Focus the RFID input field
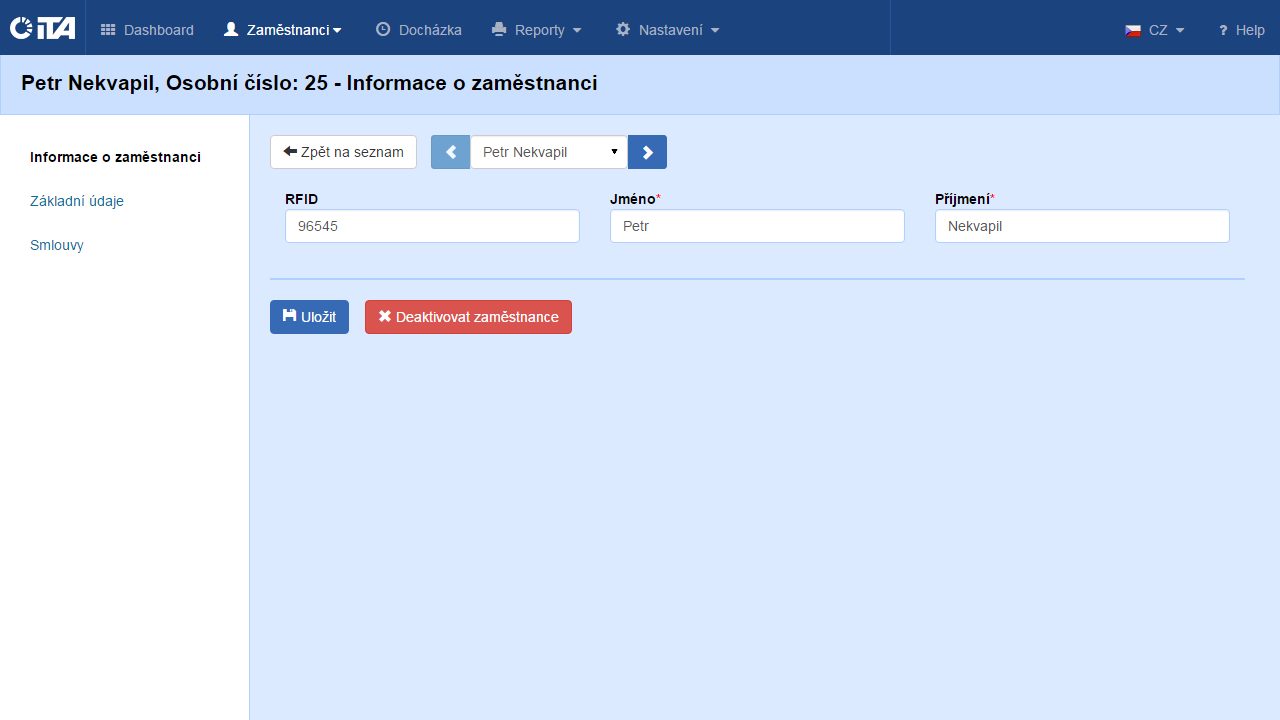 tap(432, 226)
